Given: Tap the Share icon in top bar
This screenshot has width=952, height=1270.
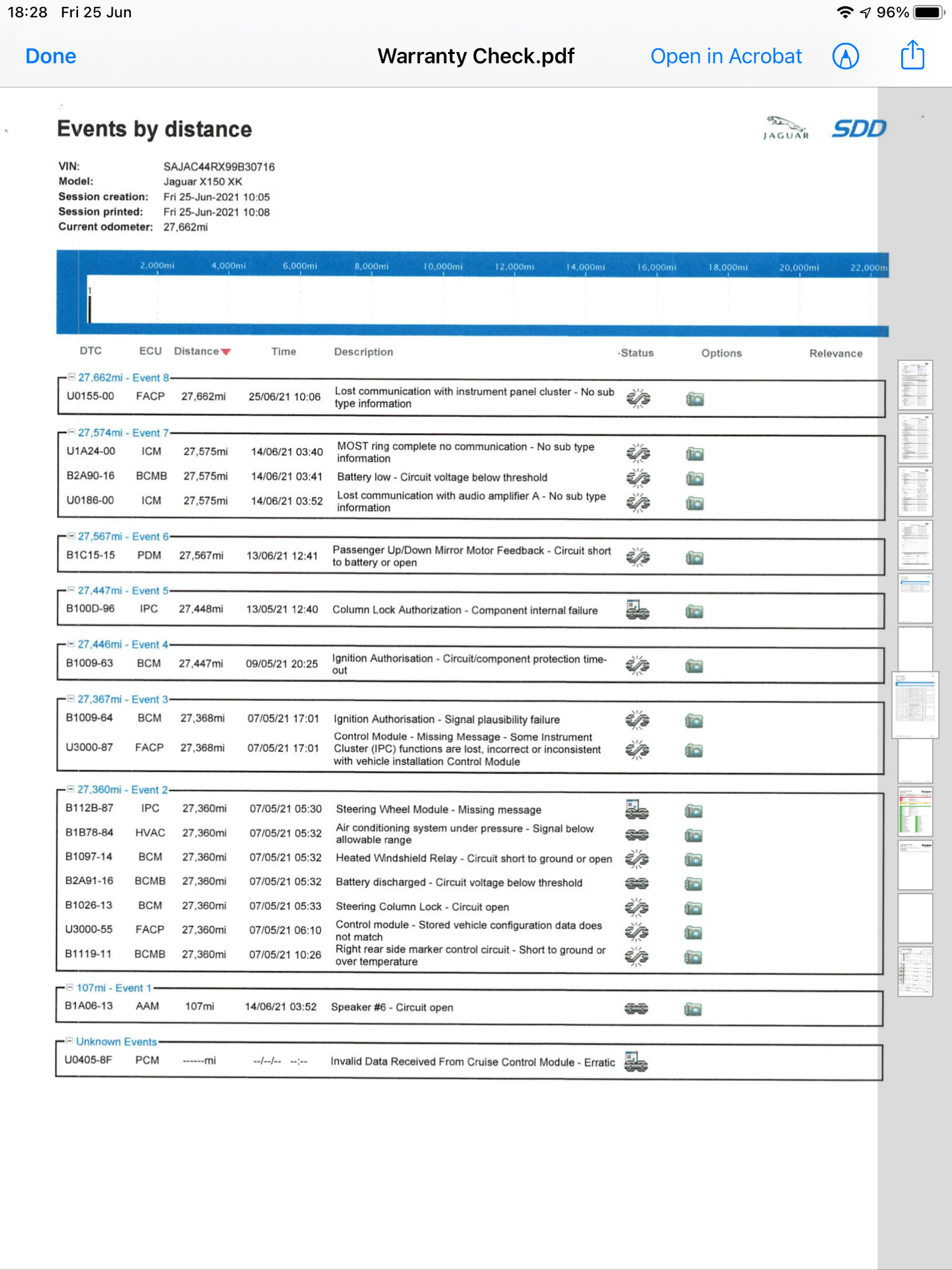Looking at the screenshot, I should [912, 55].
